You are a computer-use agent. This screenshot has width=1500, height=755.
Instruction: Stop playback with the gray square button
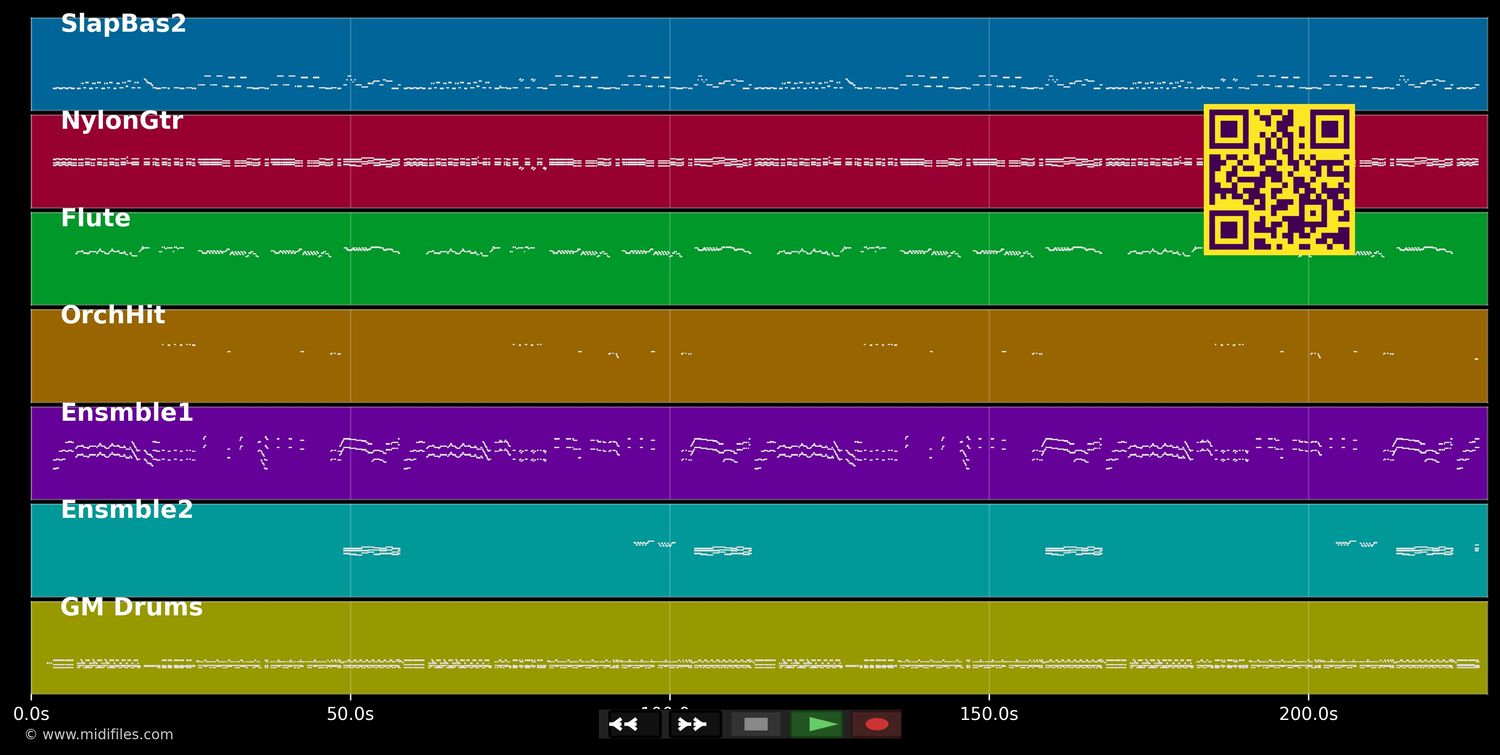(x=756, y=724)
